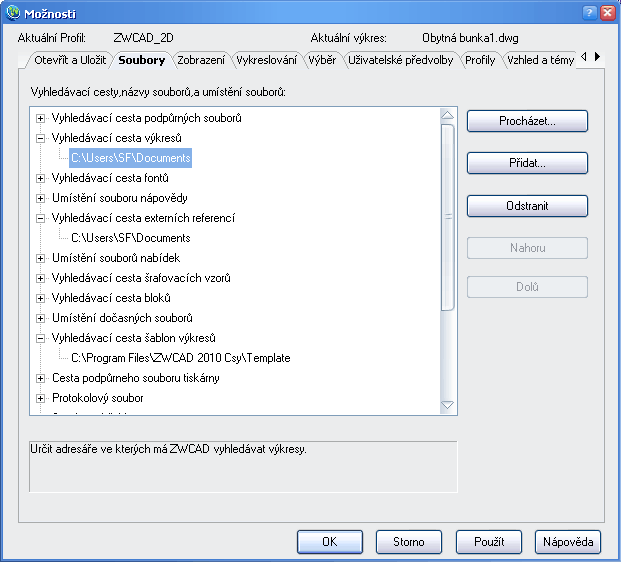Screen dimensions: 621x562
Task: Open the Otevřít a Uložit tab
Action: (66, 60)
